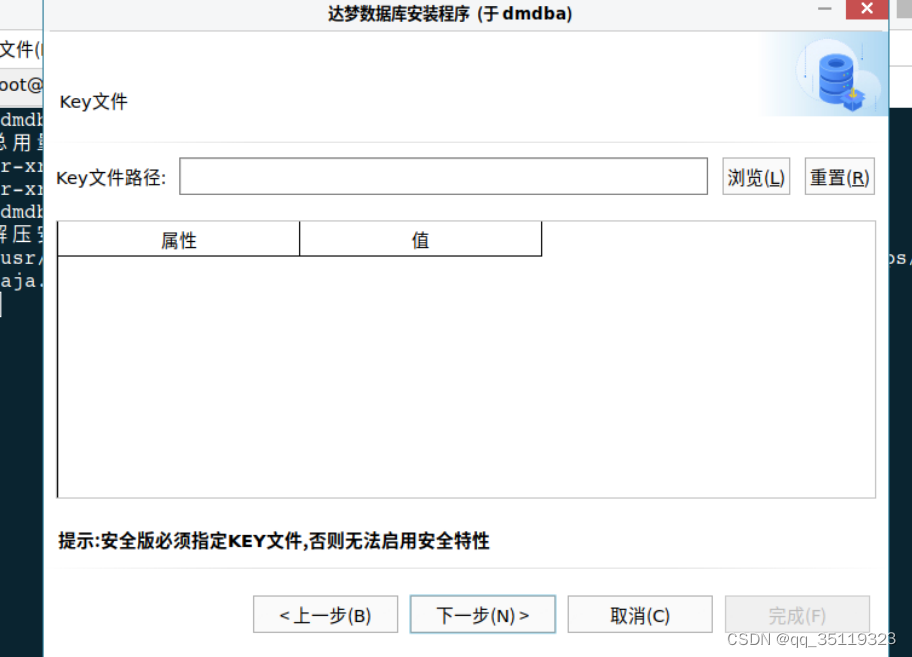This screenshot has width=912, height=657.
Task: Click the Key文件路径: label
Action: (111, 177)
